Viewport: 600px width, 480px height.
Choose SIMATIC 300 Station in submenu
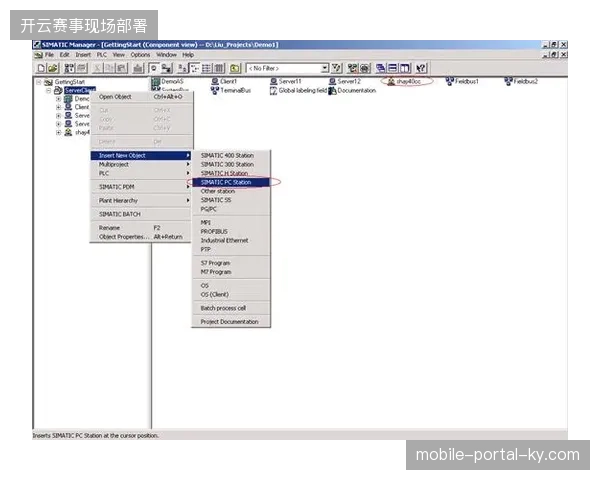pos(231,164)
